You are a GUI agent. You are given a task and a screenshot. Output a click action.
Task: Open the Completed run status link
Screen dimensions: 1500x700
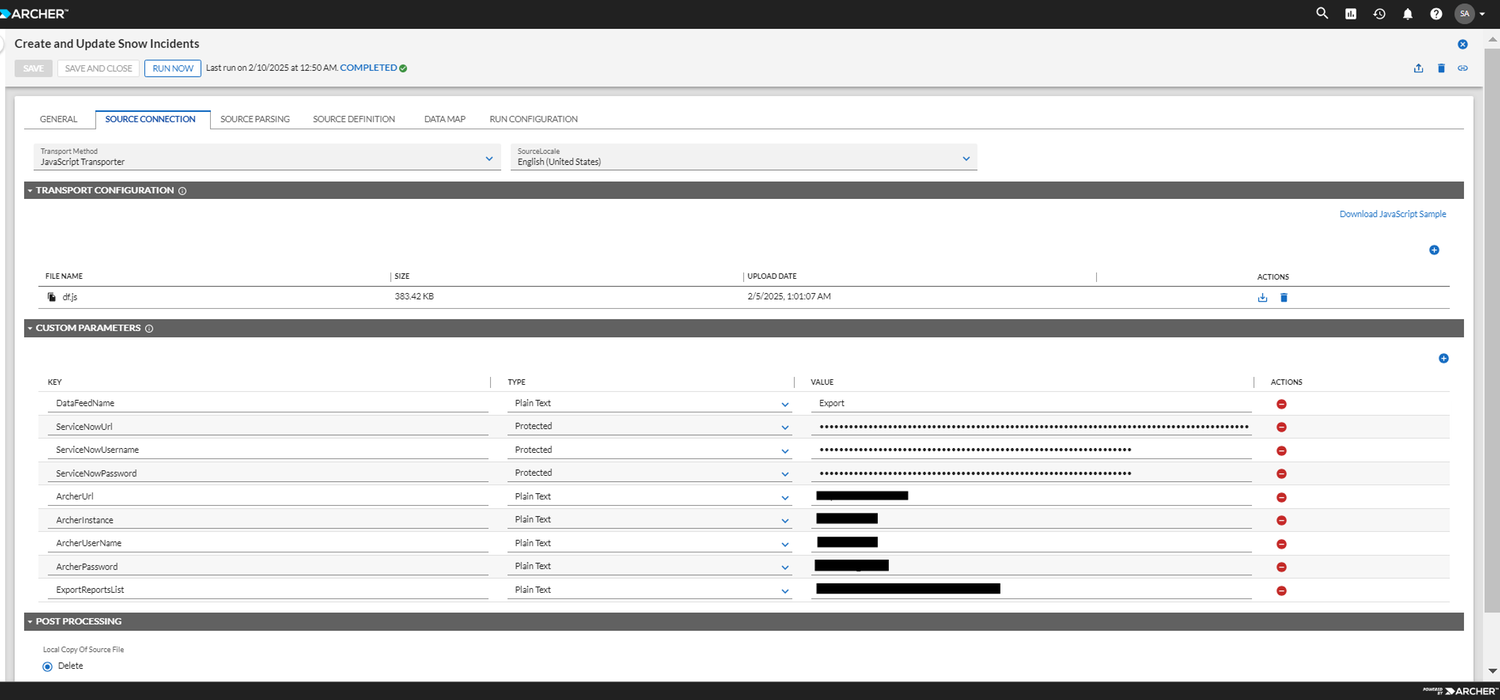tap(369, 68)
